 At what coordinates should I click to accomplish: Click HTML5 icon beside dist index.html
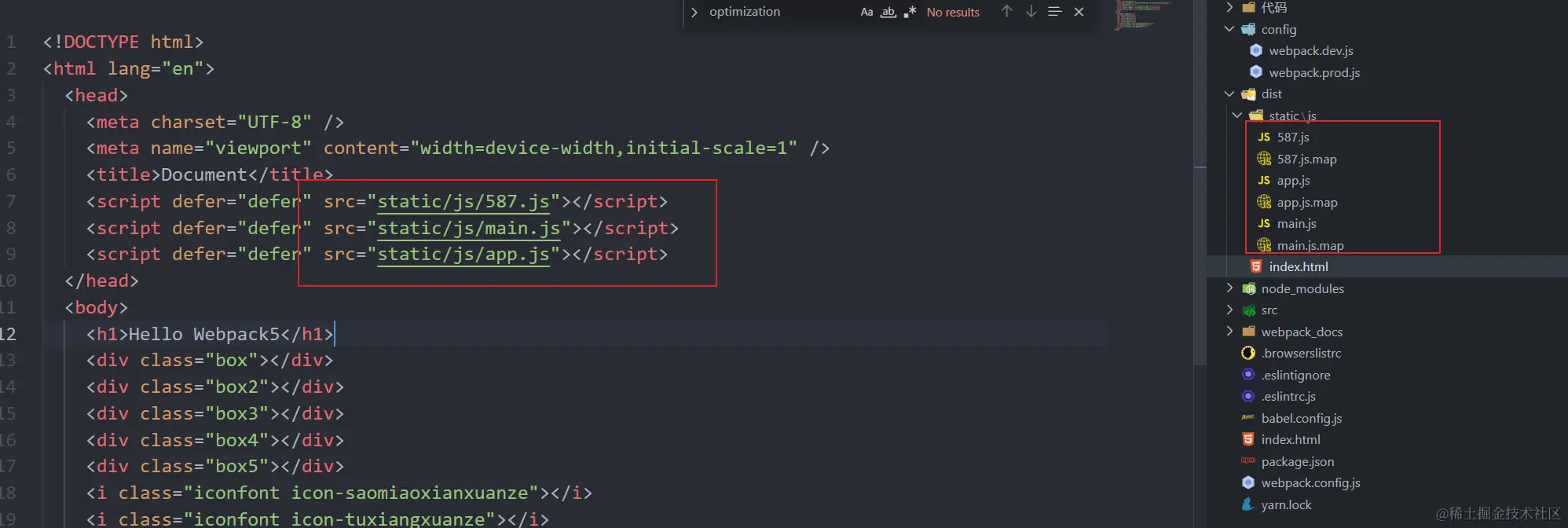point(1256,266)
